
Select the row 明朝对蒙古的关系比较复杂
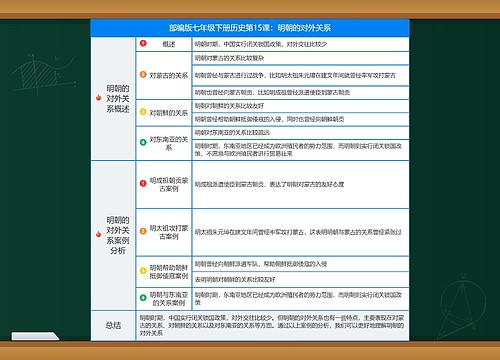tap(301, 58)
